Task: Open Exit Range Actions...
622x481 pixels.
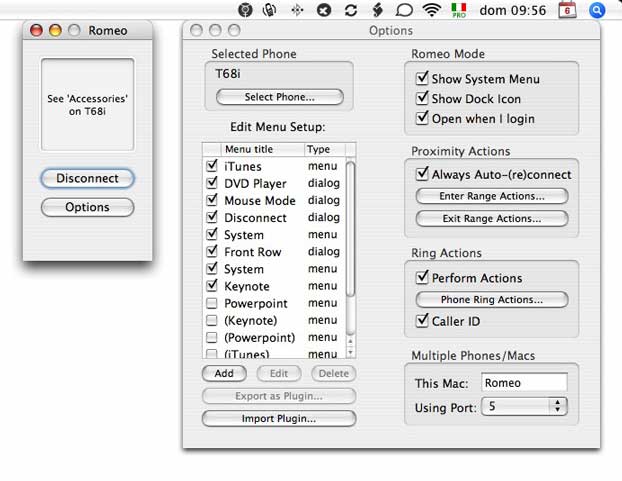Action: (491, 218)
